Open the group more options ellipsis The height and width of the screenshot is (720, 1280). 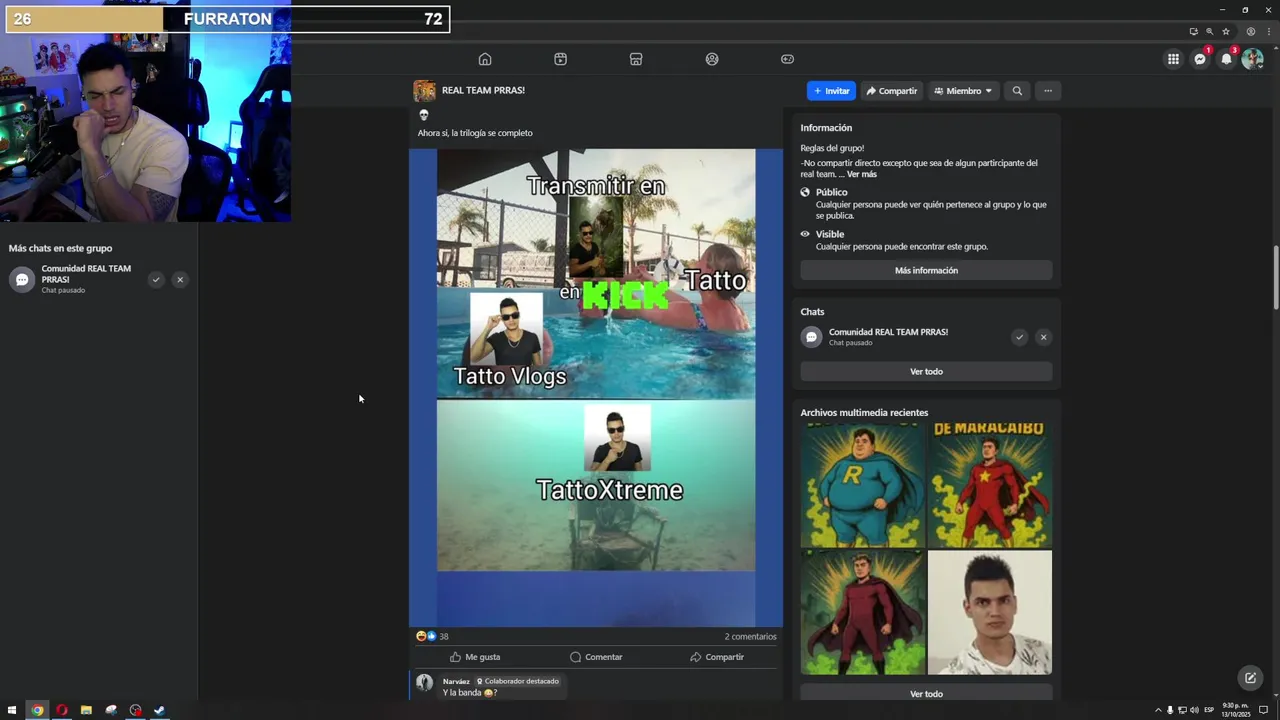[1048, 91]
